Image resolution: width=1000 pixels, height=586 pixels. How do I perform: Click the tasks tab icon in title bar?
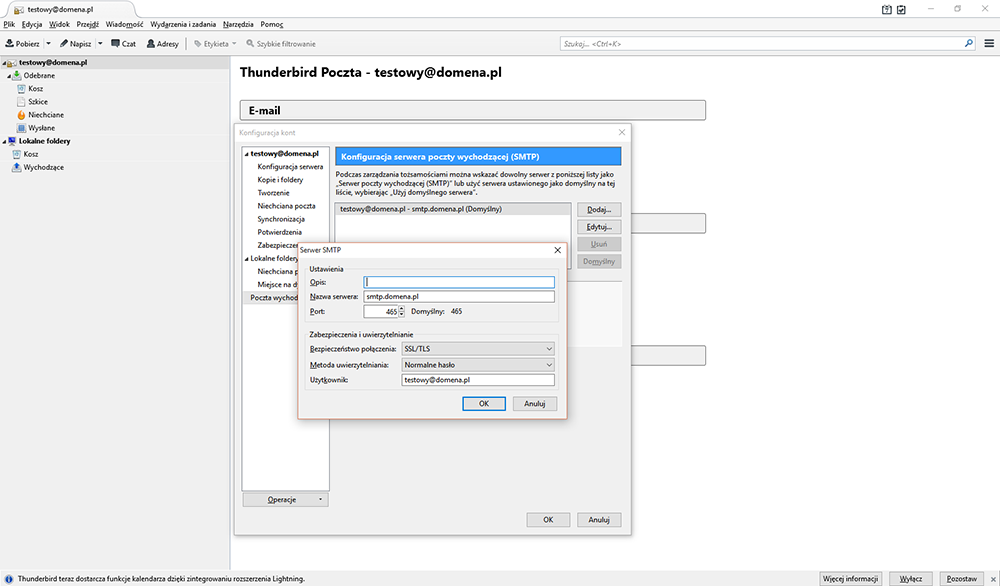tap(901, 10)
